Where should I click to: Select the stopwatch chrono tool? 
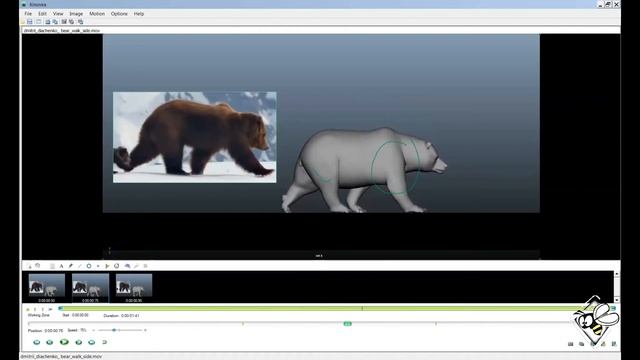(x=117, y=266)
